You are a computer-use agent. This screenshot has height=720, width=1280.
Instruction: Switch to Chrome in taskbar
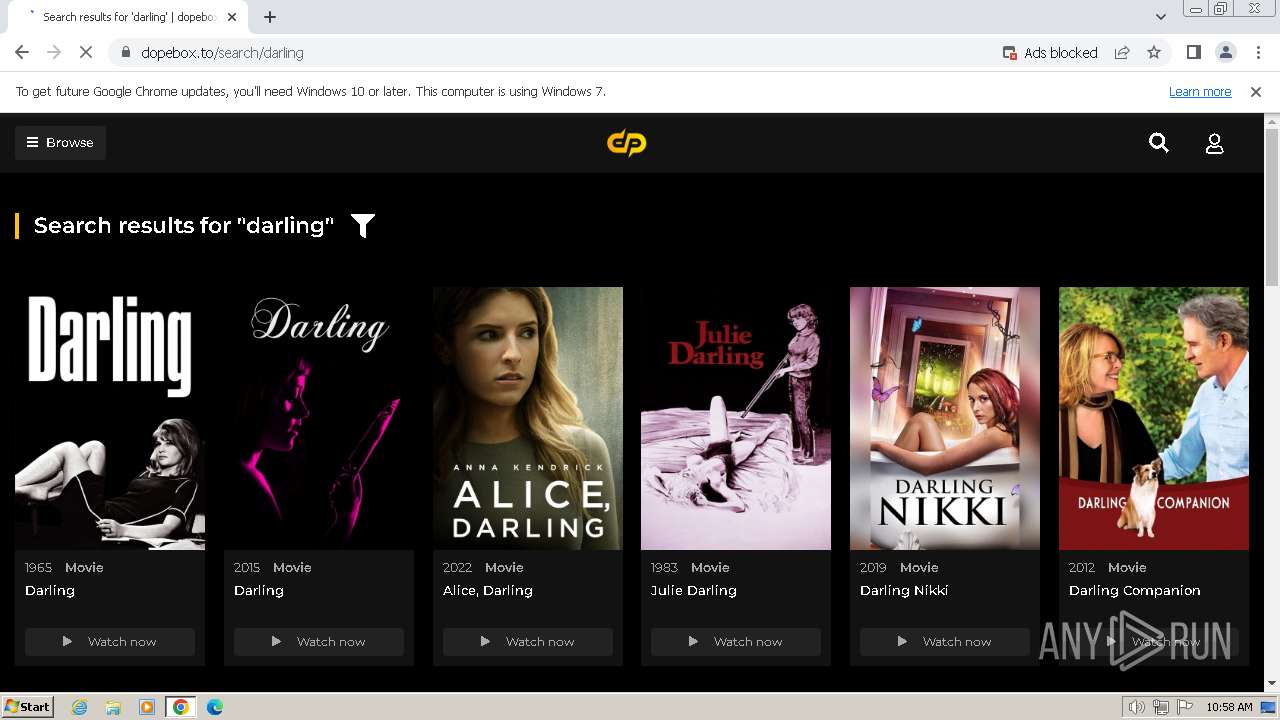tap(180, 707)
